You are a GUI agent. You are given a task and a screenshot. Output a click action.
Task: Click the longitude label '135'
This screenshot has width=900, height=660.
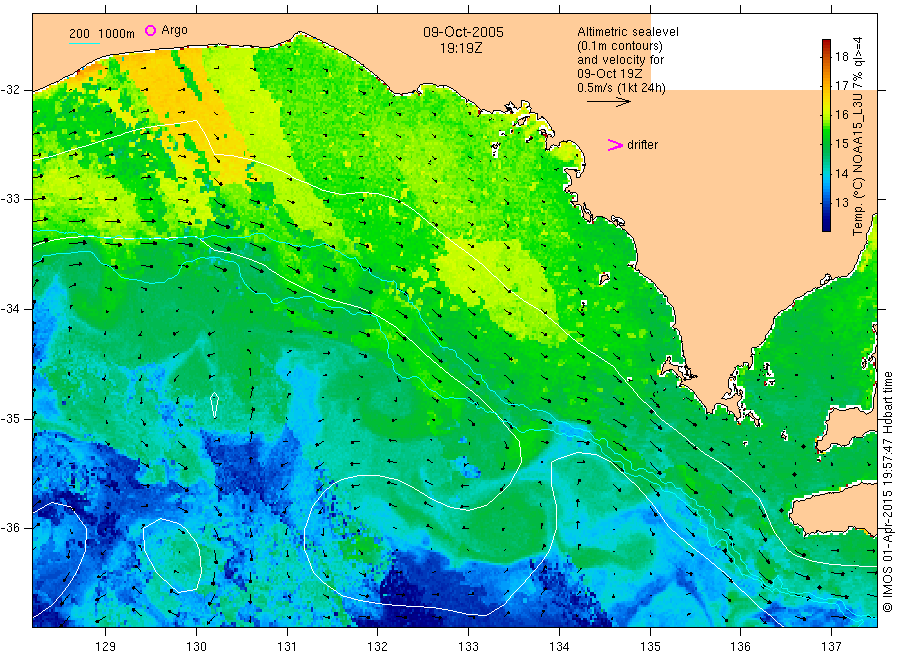[x=650, y=646]
